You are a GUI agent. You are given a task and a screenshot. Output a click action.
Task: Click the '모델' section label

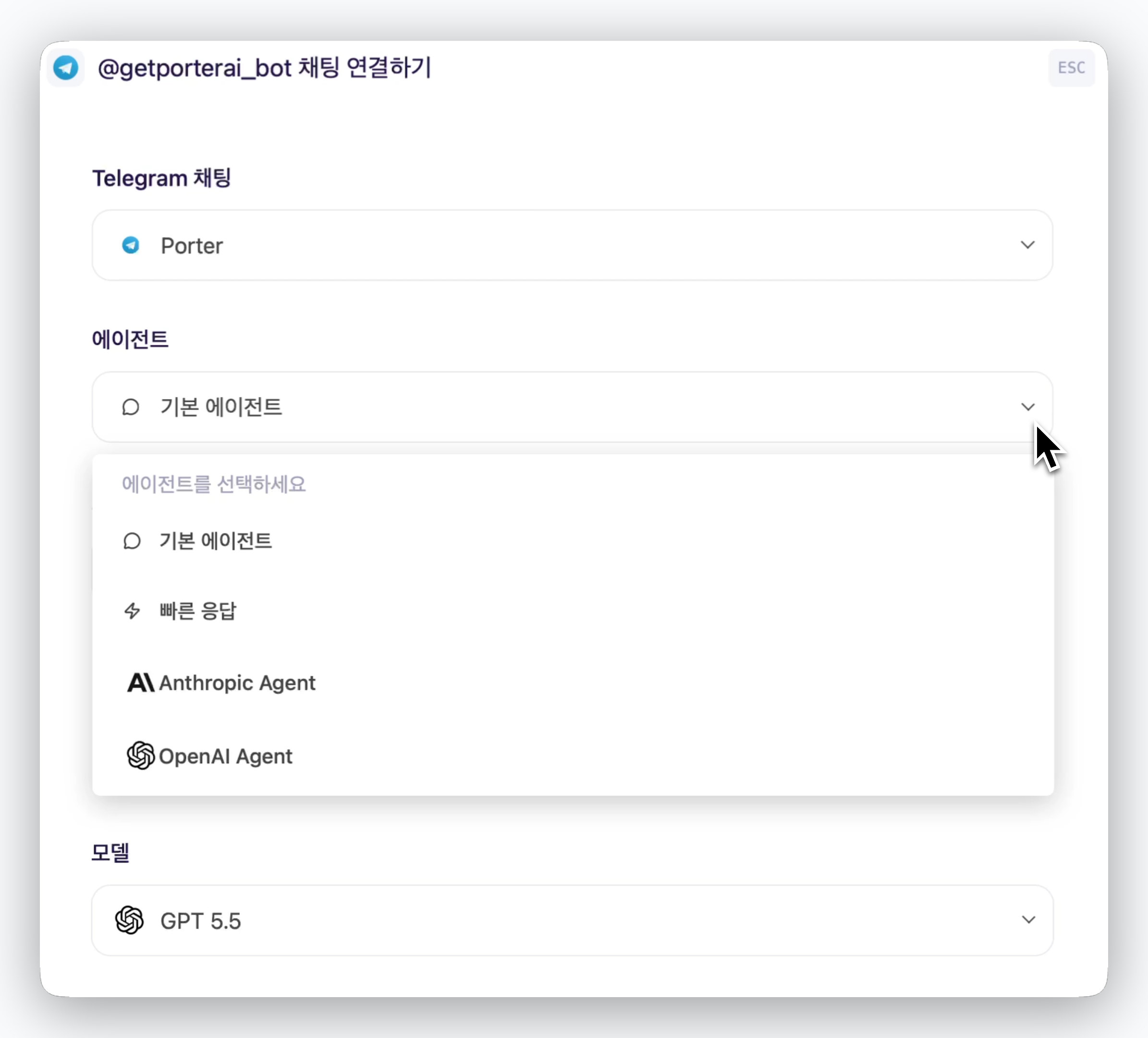click(x=110, y=853)
